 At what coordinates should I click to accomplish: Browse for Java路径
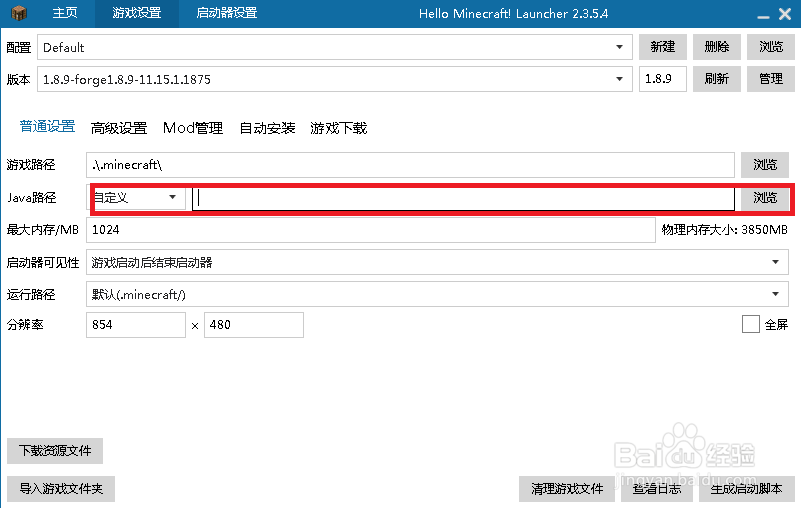point(765,198)
